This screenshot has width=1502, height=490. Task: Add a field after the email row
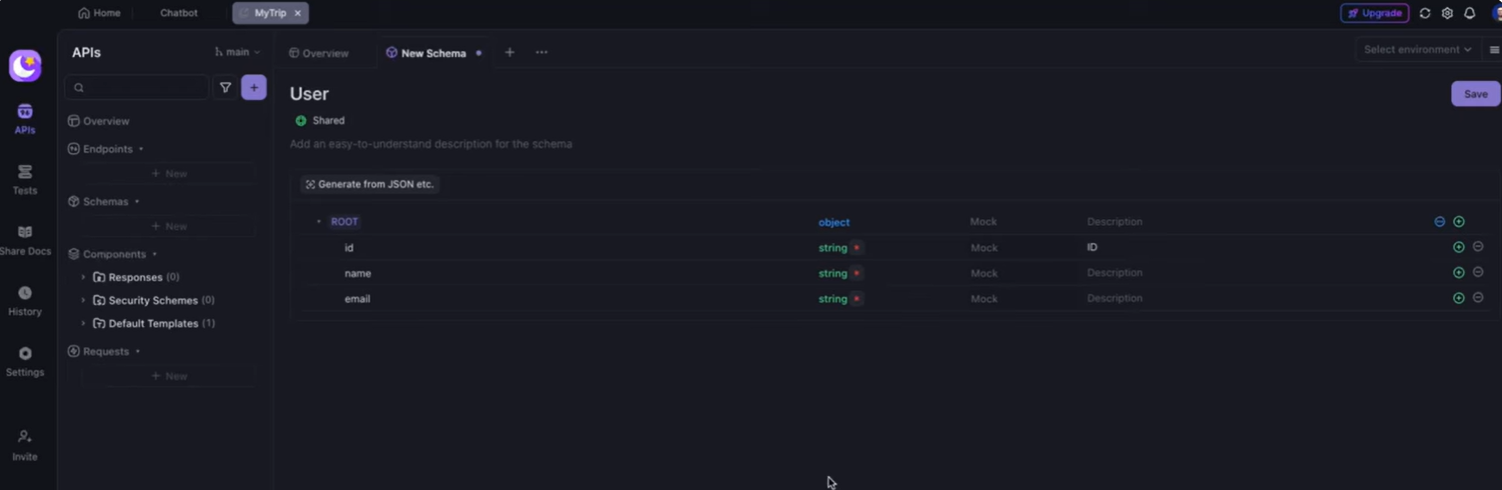click(1458, 298)
